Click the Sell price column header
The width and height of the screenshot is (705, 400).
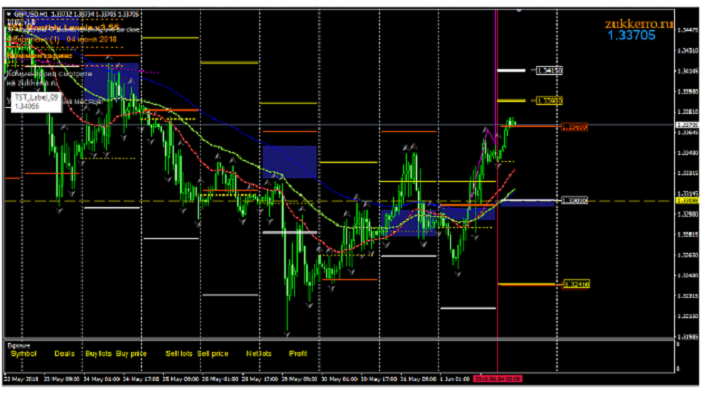point(213,354)
